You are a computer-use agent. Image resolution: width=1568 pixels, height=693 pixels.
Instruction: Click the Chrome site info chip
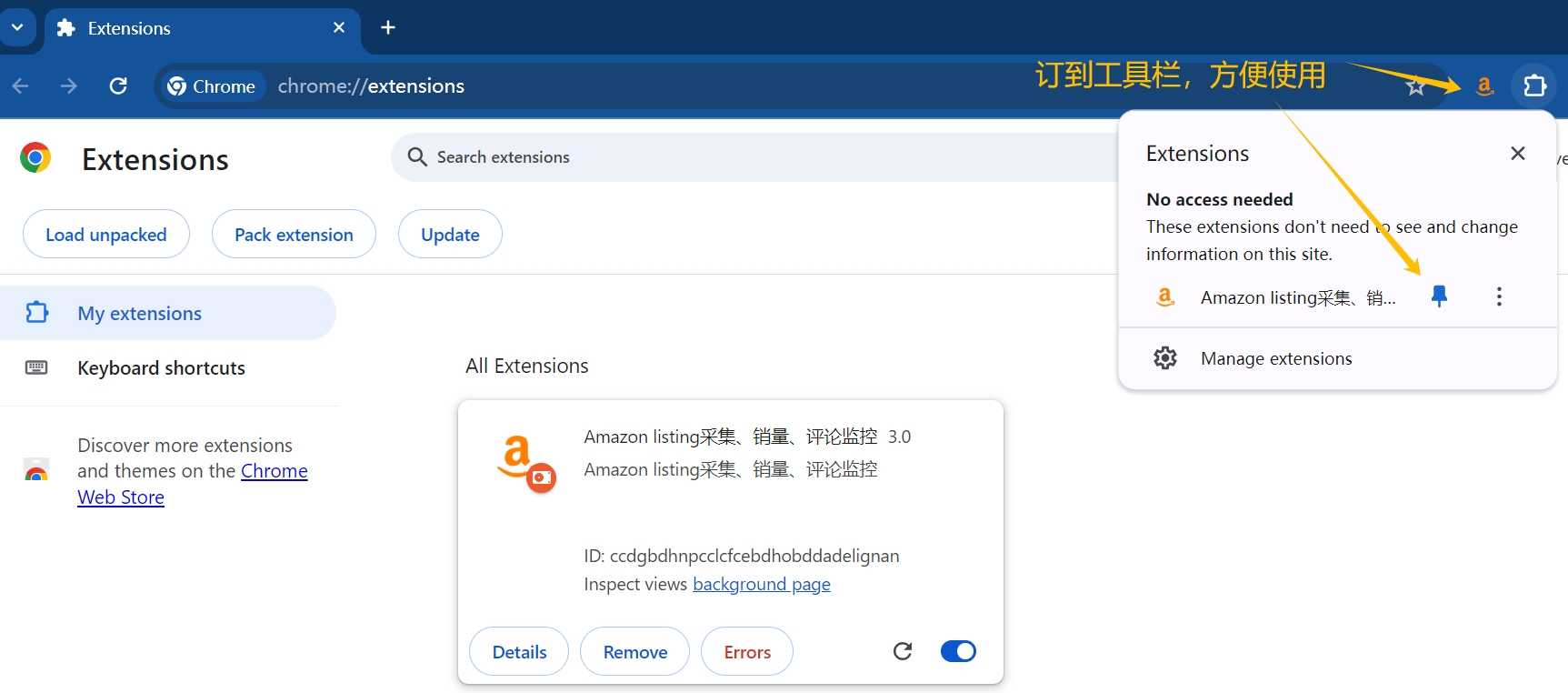tap(213, 86)
